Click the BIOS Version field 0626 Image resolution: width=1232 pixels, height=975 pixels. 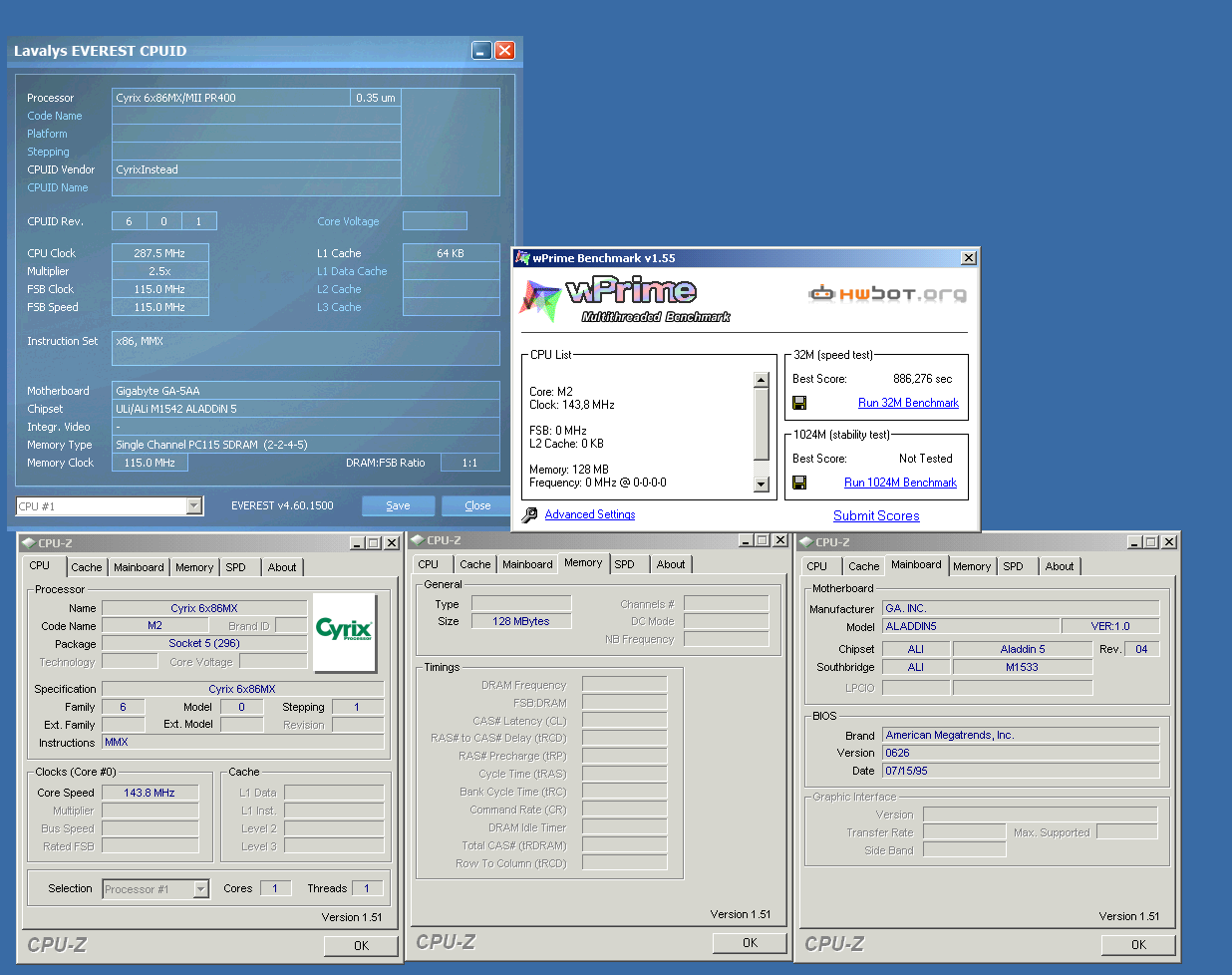pyautogui.click(x=1021, y=753)
